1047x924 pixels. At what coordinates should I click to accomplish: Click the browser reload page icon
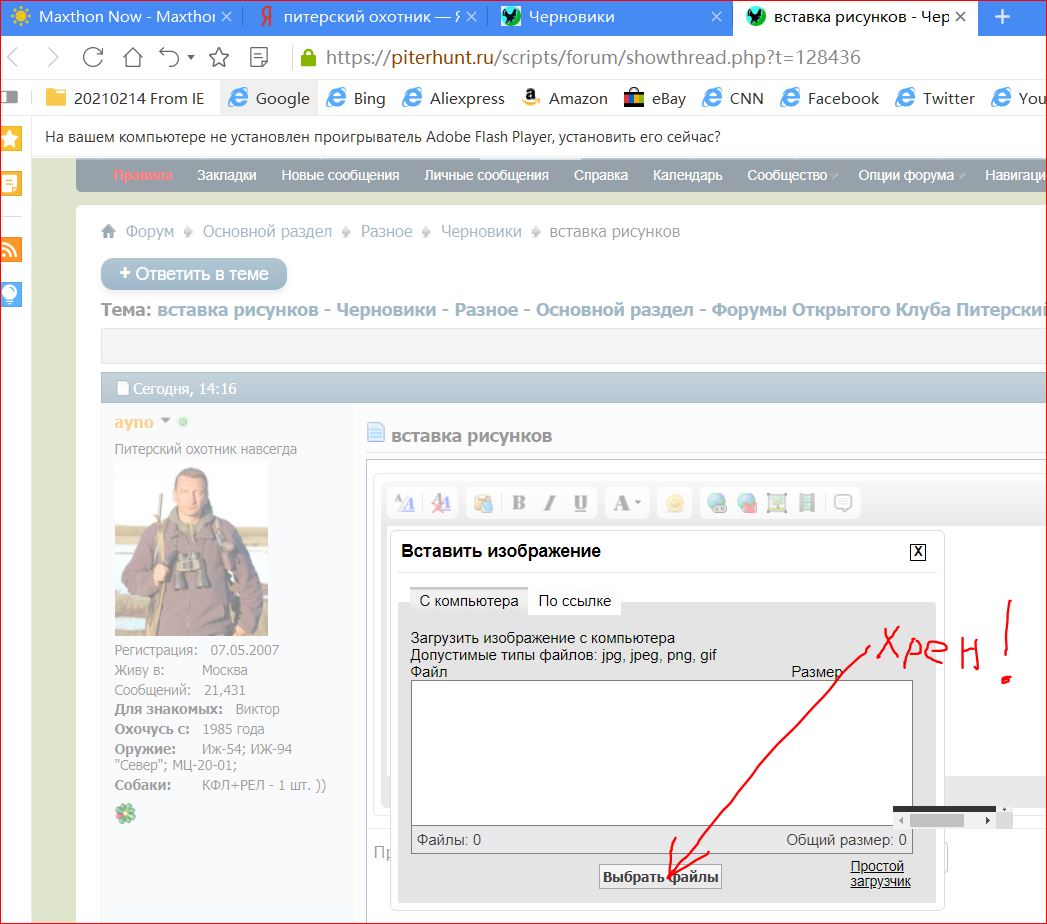click(93, 57)
